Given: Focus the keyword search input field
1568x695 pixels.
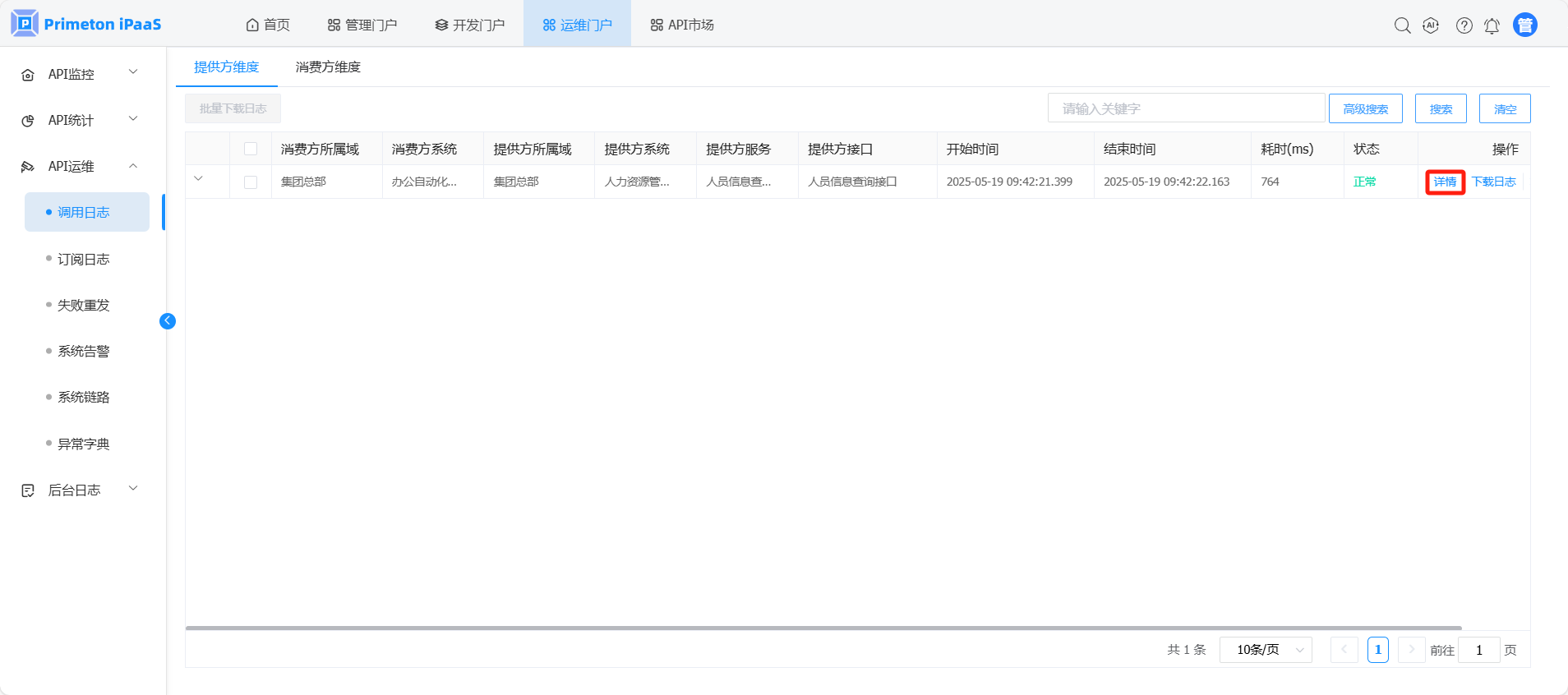Looking at the screenshot, I should [x=1185, y=108].
